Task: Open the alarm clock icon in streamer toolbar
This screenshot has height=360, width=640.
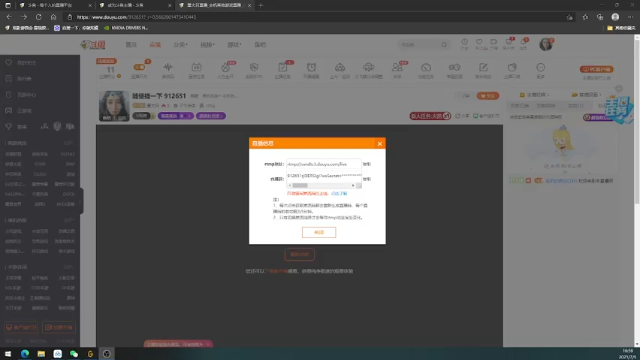Action: pyautogui.click(x=311, y=67)
